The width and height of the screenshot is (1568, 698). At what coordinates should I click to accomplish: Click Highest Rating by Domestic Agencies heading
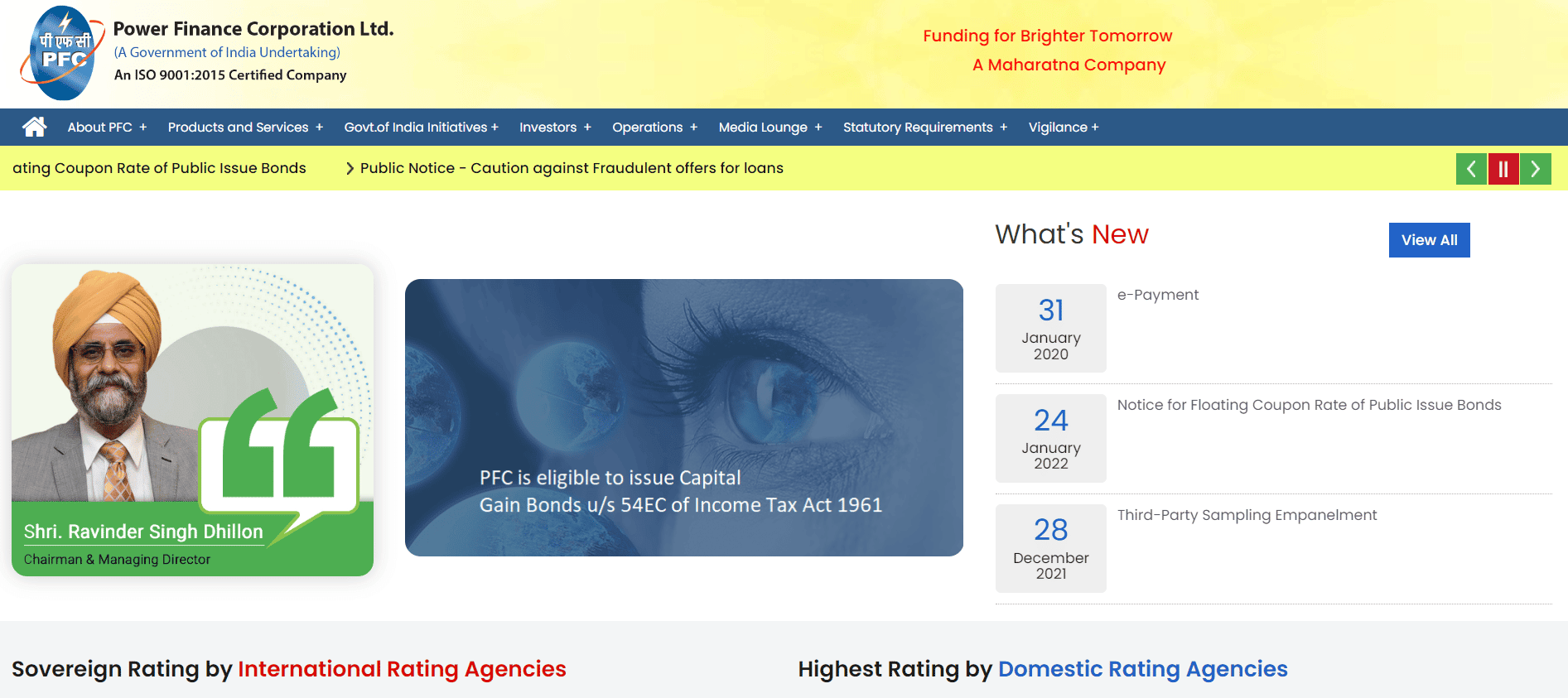point(1043,669)
